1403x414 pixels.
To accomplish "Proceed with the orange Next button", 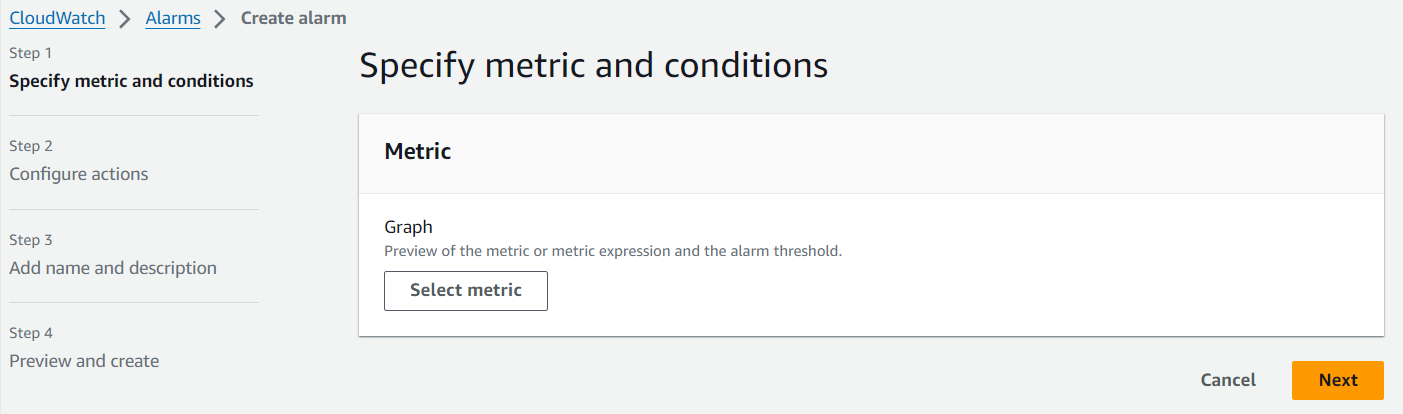I will (1337, 380).
